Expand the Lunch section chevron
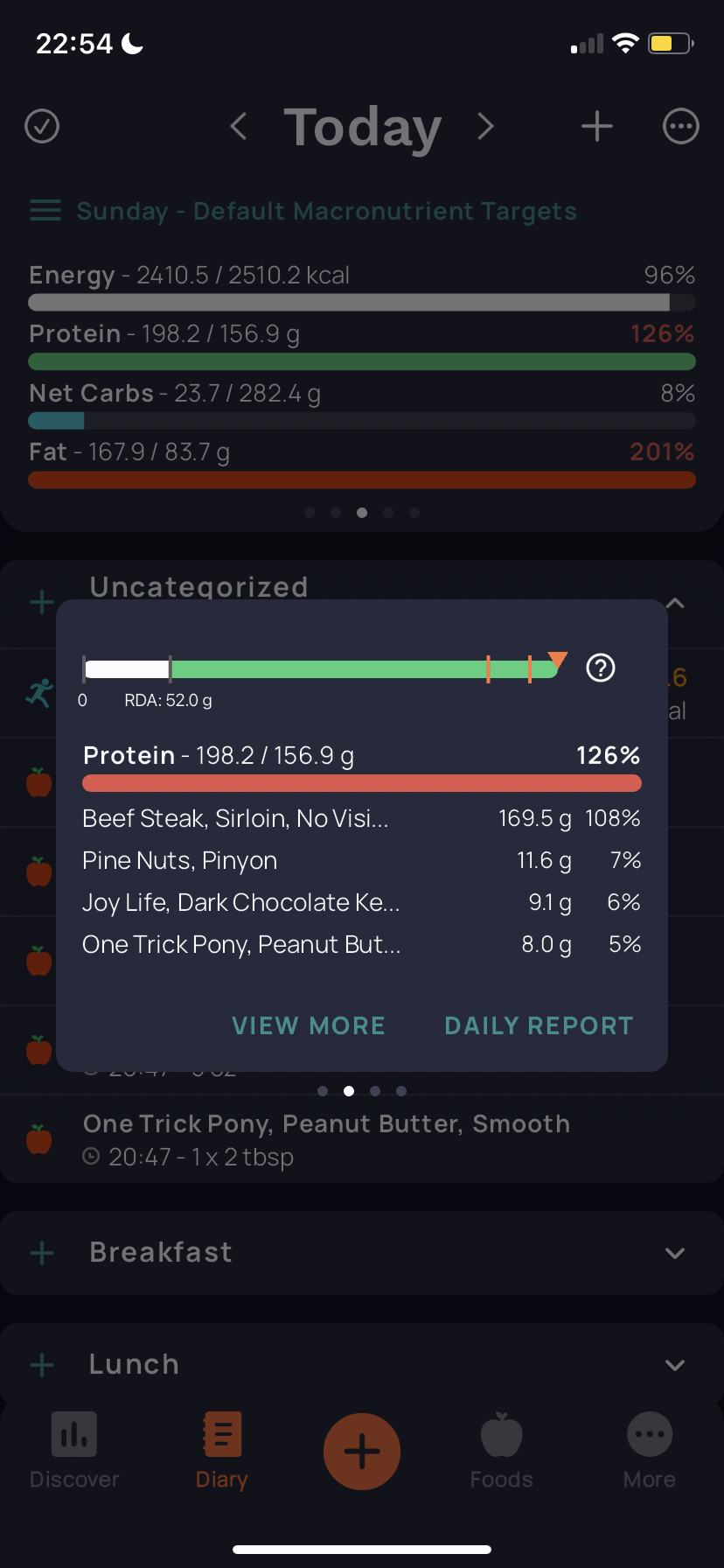 click(674, 1365)
